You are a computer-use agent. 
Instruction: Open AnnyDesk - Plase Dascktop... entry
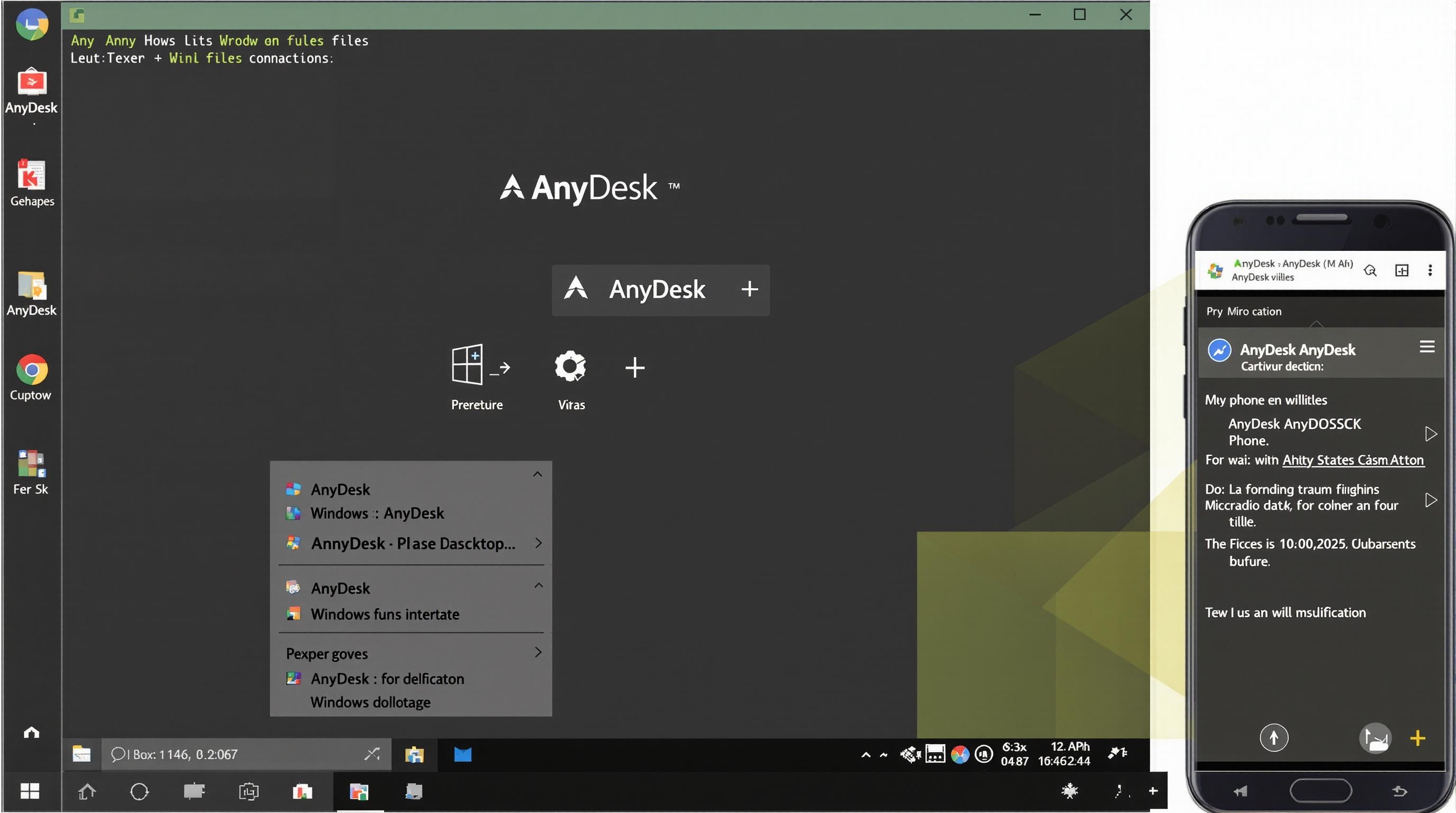pos(413,543)
